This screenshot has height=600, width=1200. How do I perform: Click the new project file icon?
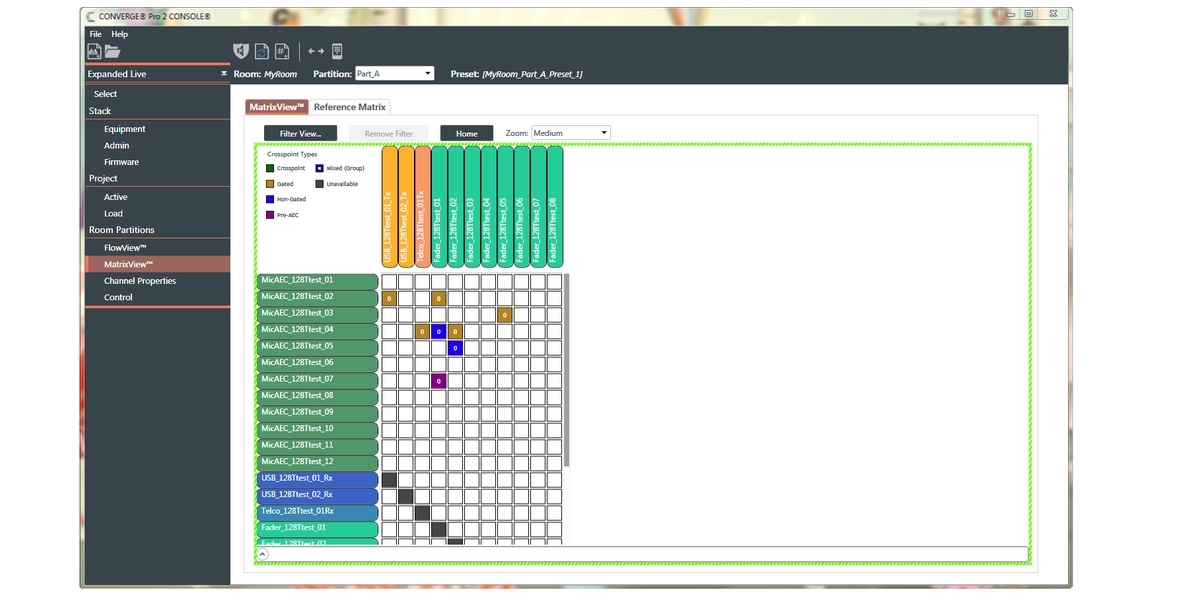(94, 51)
